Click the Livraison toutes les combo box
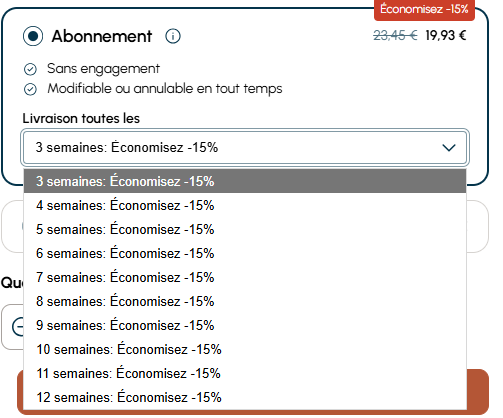Viewport: 503px width, 418px height. click(245, 147)
